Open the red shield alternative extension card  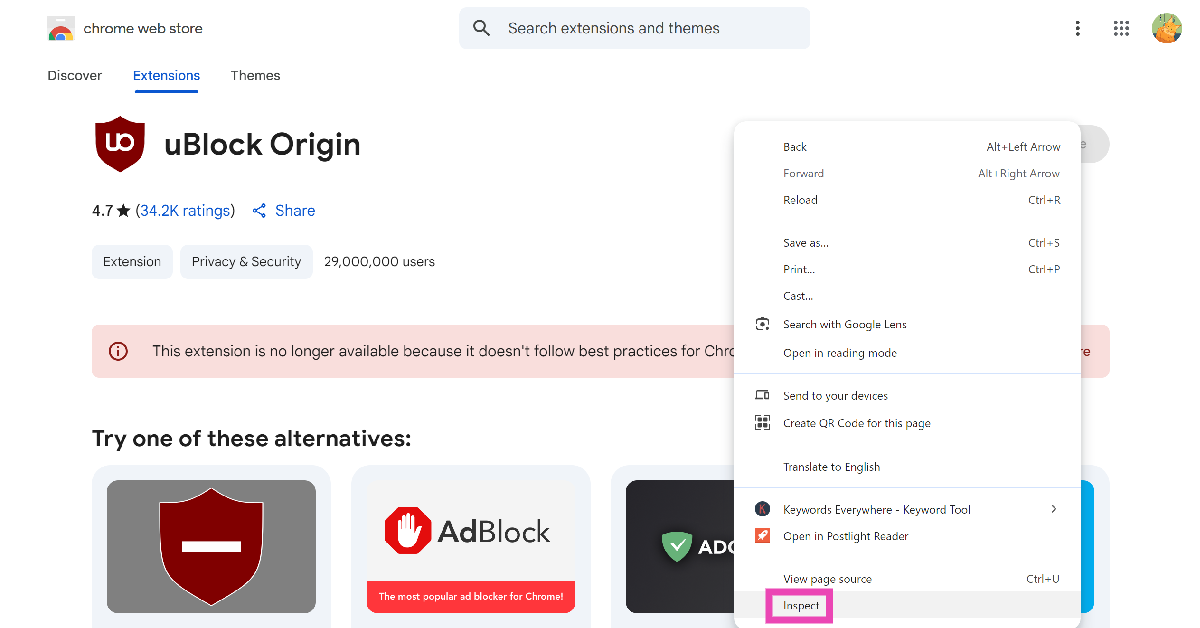click(x=211, y=546)
